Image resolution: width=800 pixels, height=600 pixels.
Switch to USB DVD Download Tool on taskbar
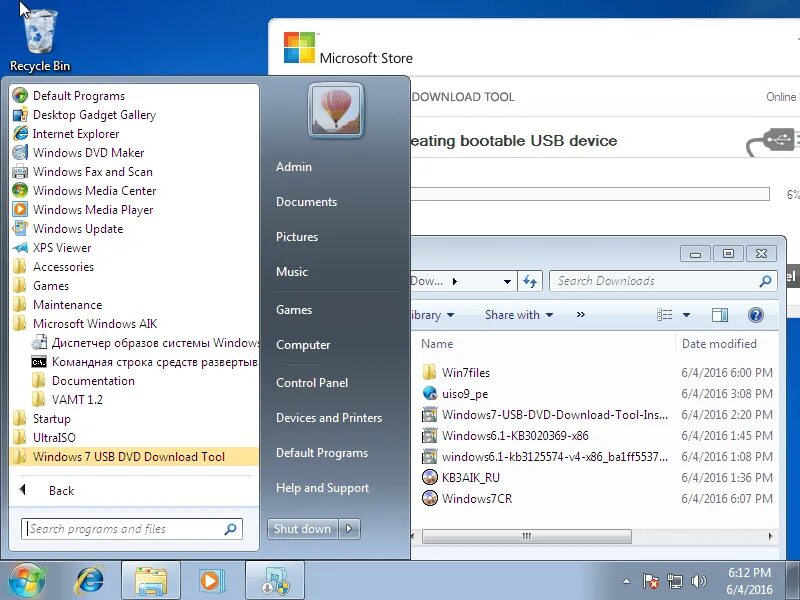point(275,581)
